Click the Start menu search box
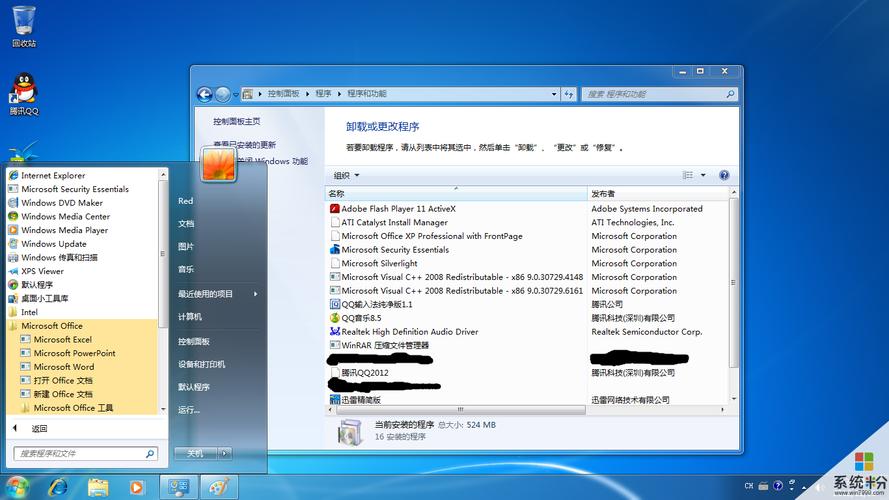Image resolution: width=889 pixels, height=500 pixels. point(85,454)
